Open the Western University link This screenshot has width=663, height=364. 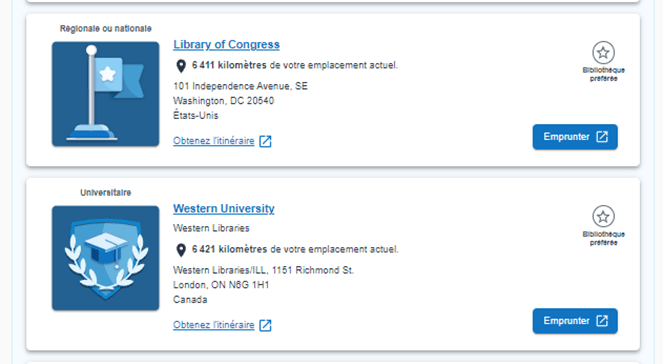click(x=224, y=208)
